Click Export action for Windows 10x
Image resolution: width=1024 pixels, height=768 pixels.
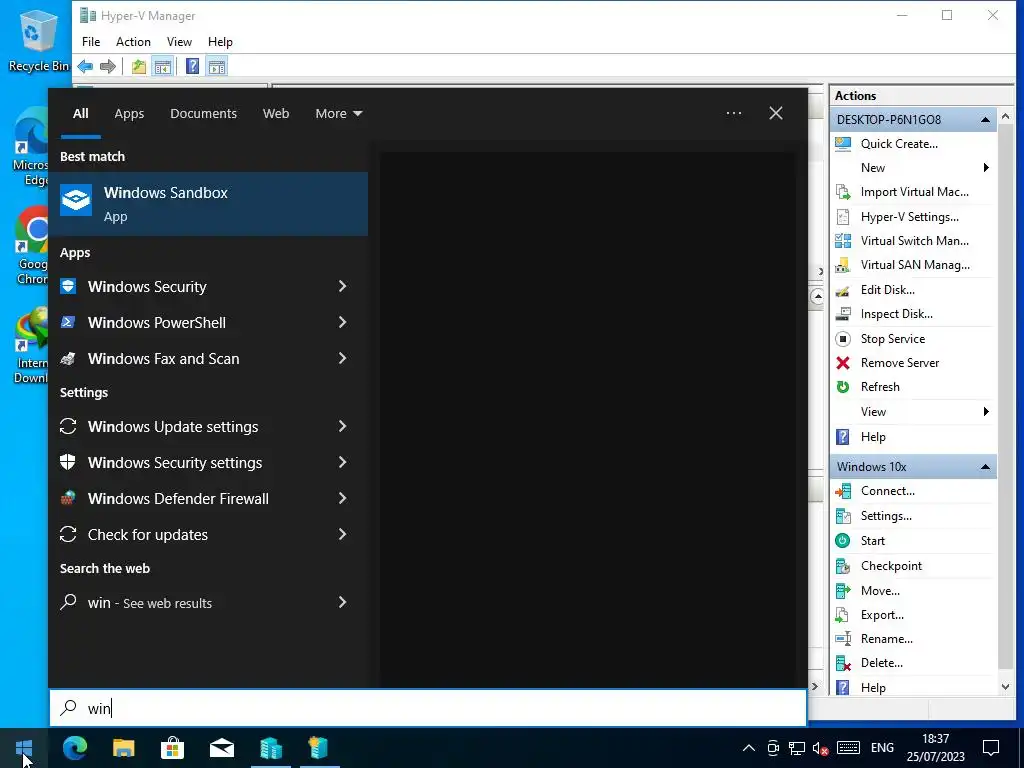[x=882, y=615]
